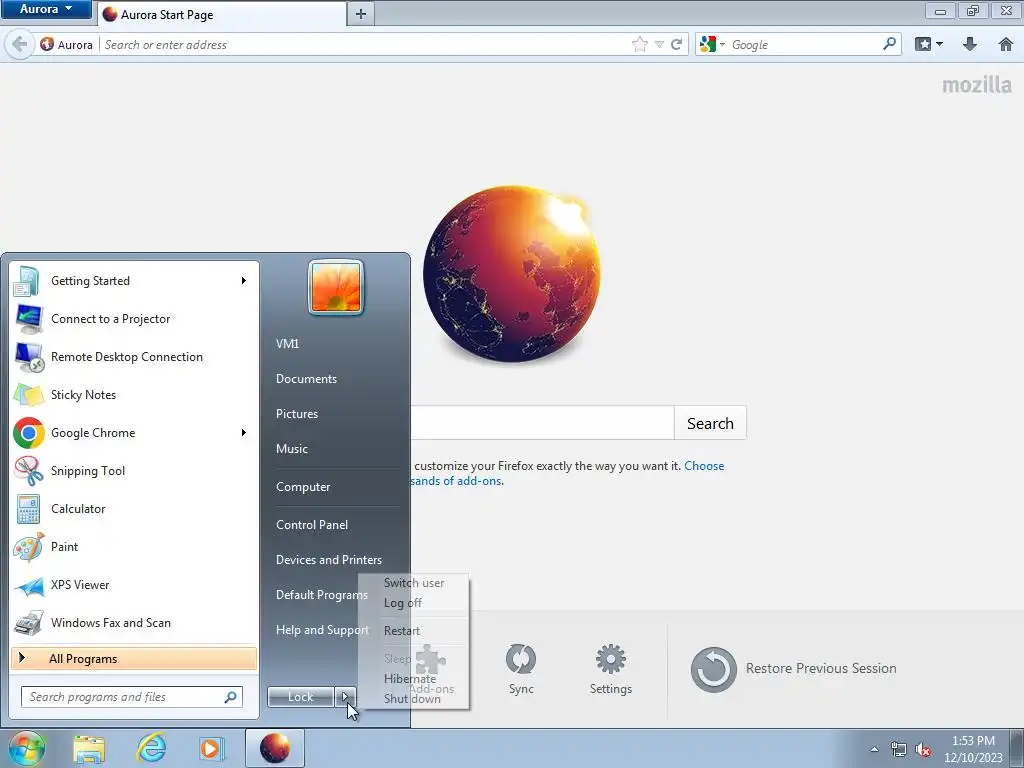This screenshot has width=1024, height=768.
Task: Select Switch user from power menu
Action: [x=414, y=583]
